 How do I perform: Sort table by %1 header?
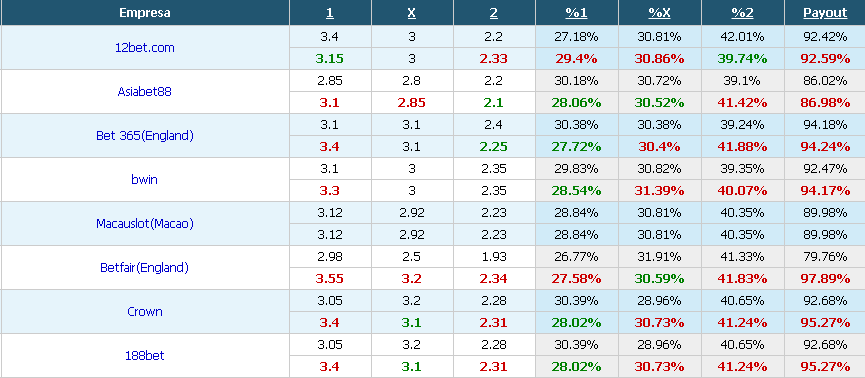pyautogui.click(x=576, y=13)
